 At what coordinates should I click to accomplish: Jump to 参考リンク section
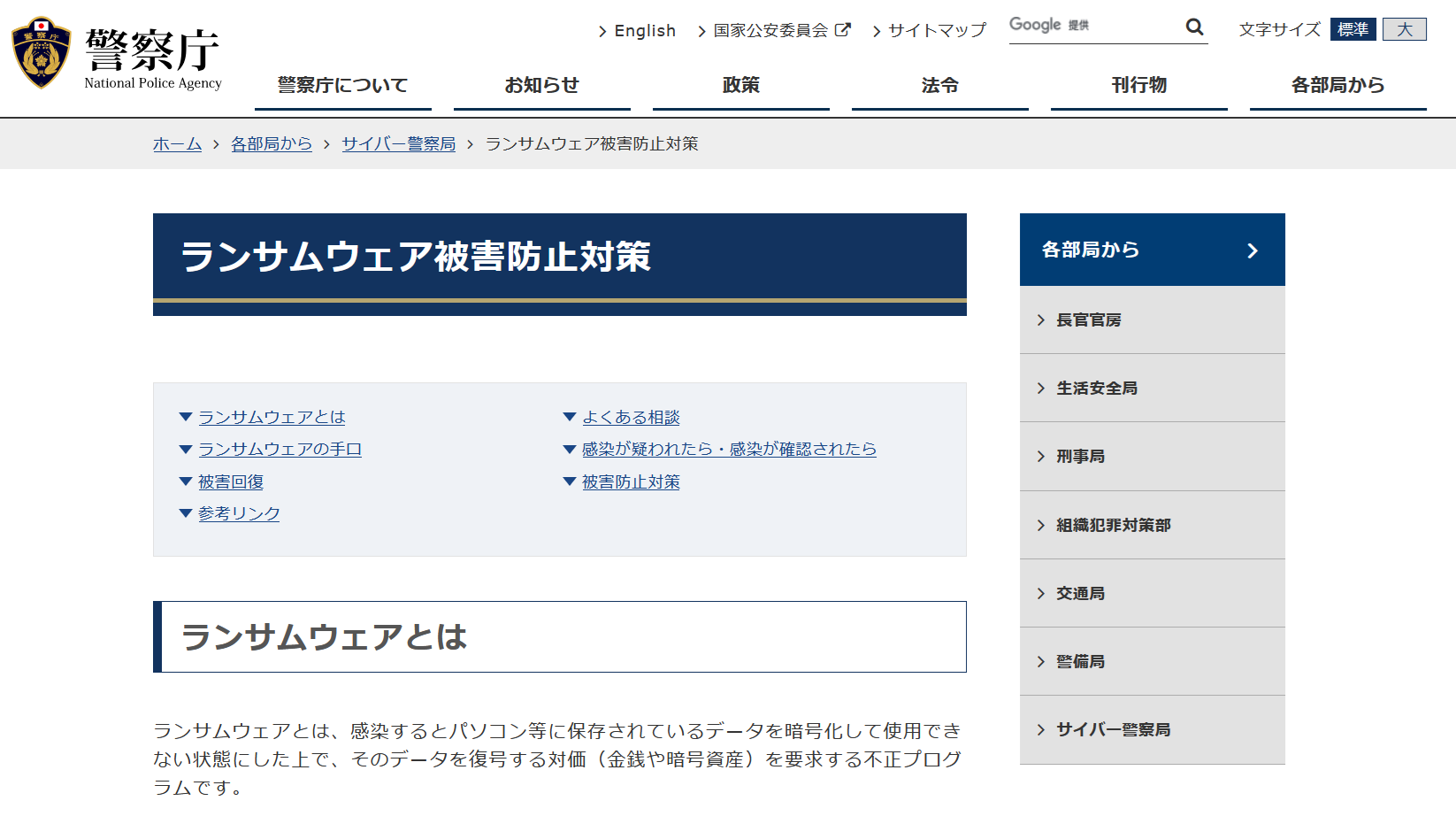(239, 513)
